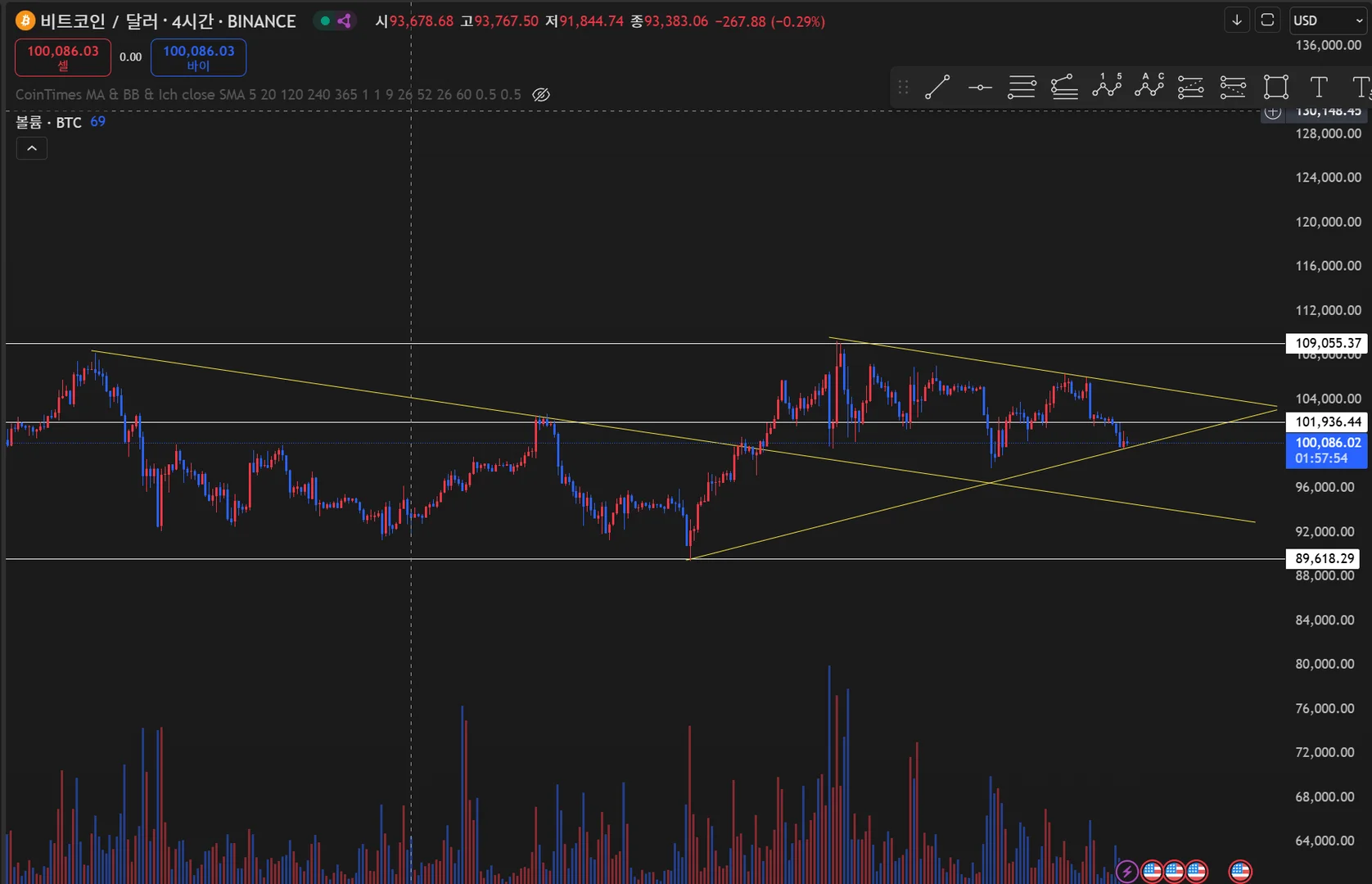1372x884 pixels.
Task: Click the down arrow button beside USD
Action: 1237,20
